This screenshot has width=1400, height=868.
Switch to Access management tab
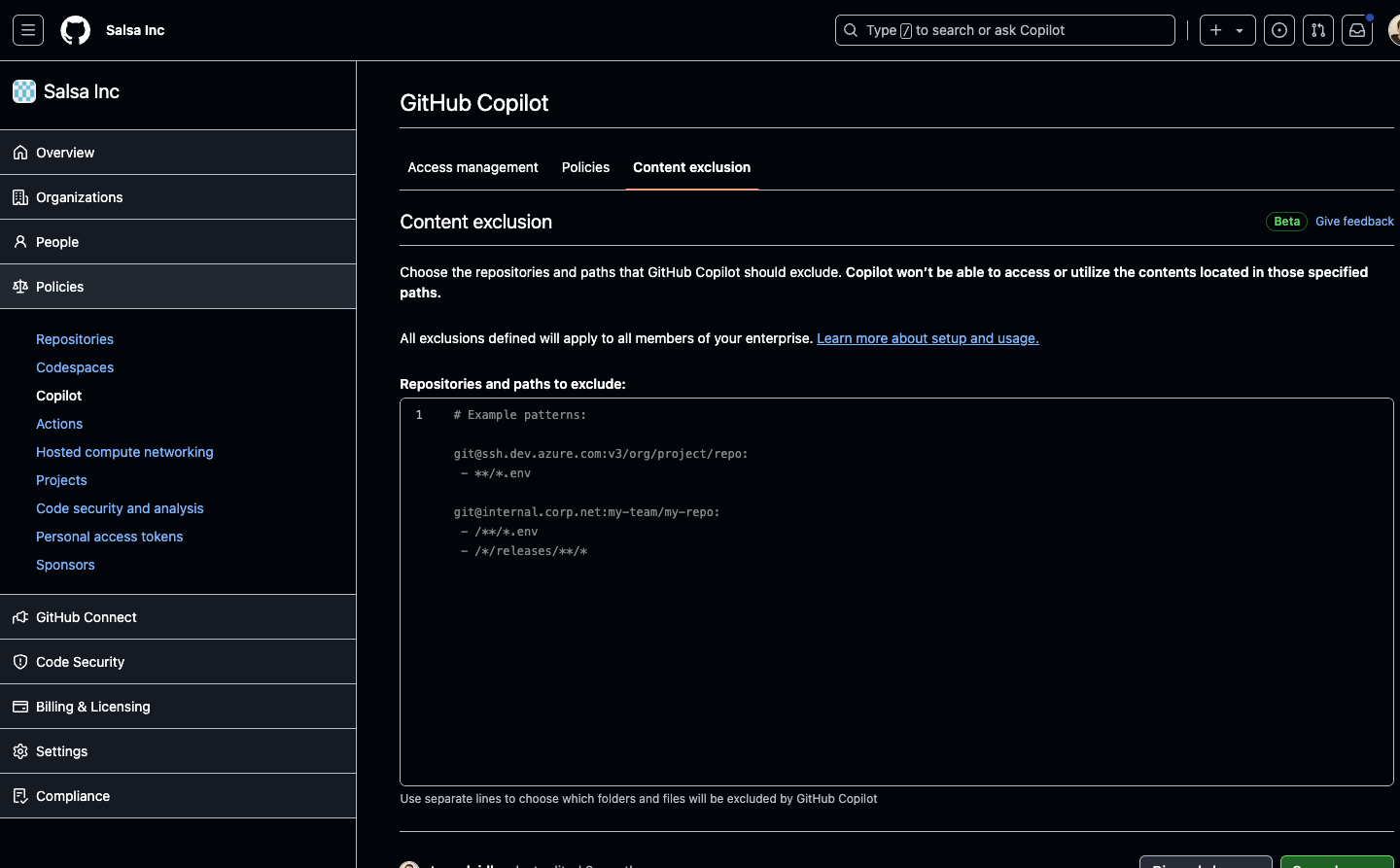(x=472, y=167)
